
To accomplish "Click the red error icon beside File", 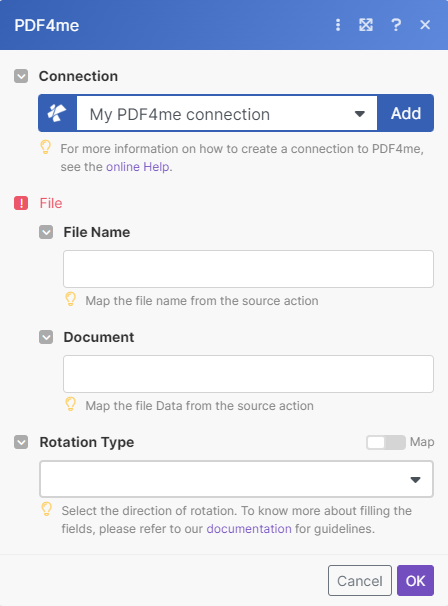I will [21, 203].
